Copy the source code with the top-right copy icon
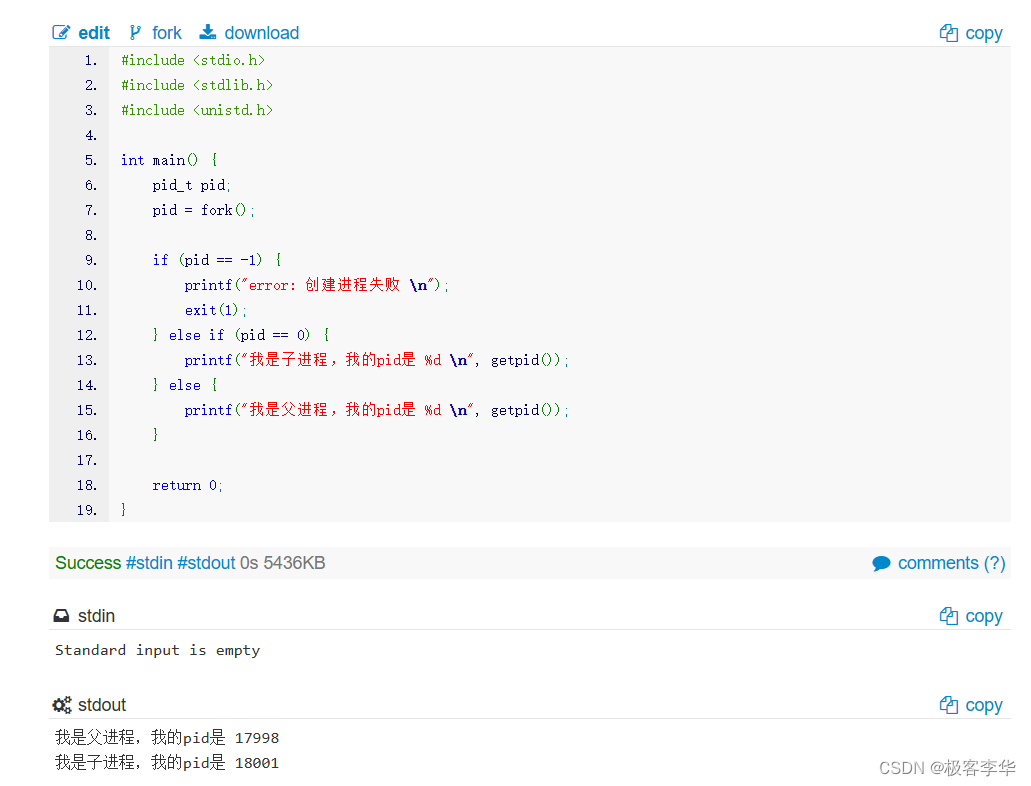This screenshot has width=1031, height=786. (947, 32)
